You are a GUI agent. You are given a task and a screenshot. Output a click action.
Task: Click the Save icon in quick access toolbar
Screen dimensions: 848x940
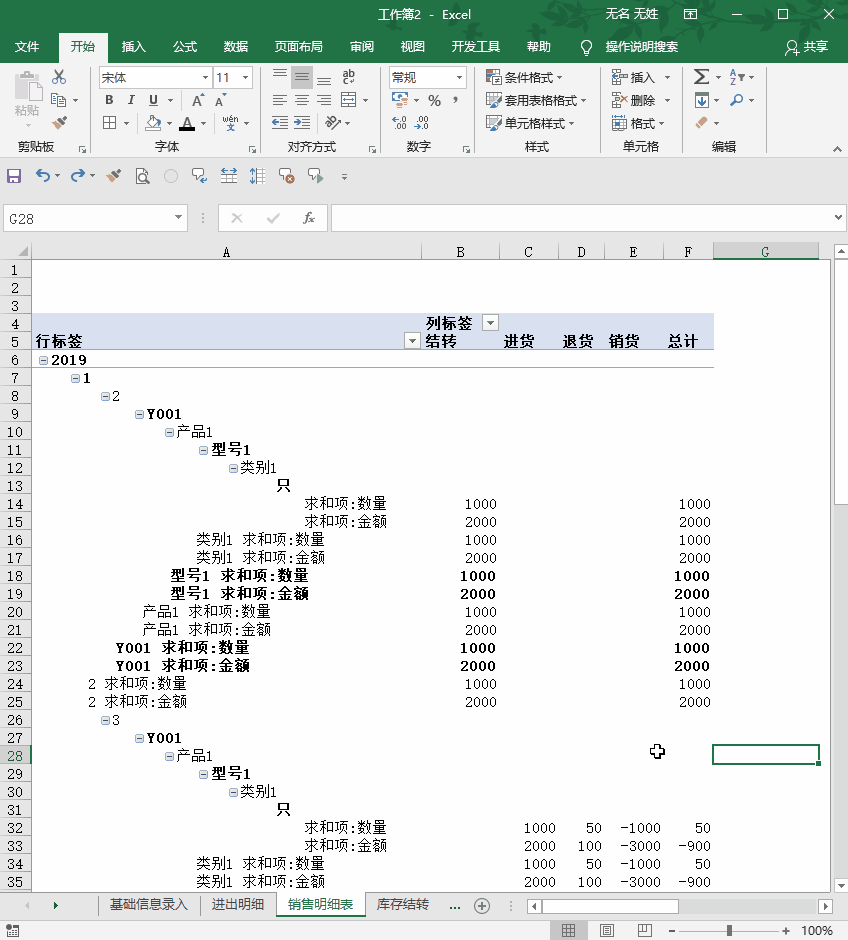(14, 176)
